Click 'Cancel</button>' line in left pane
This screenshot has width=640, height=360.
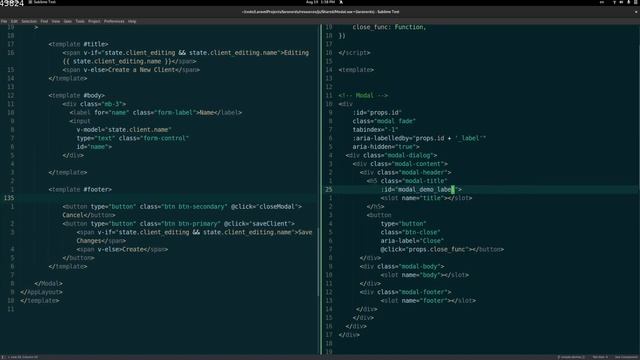(89, 215)
